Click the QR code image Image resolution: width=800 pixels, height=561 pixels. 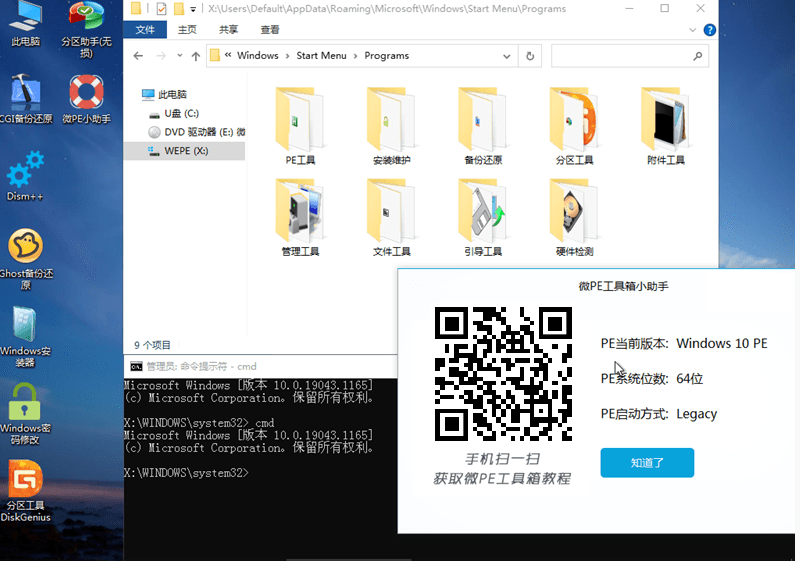[x=503, y=373]
